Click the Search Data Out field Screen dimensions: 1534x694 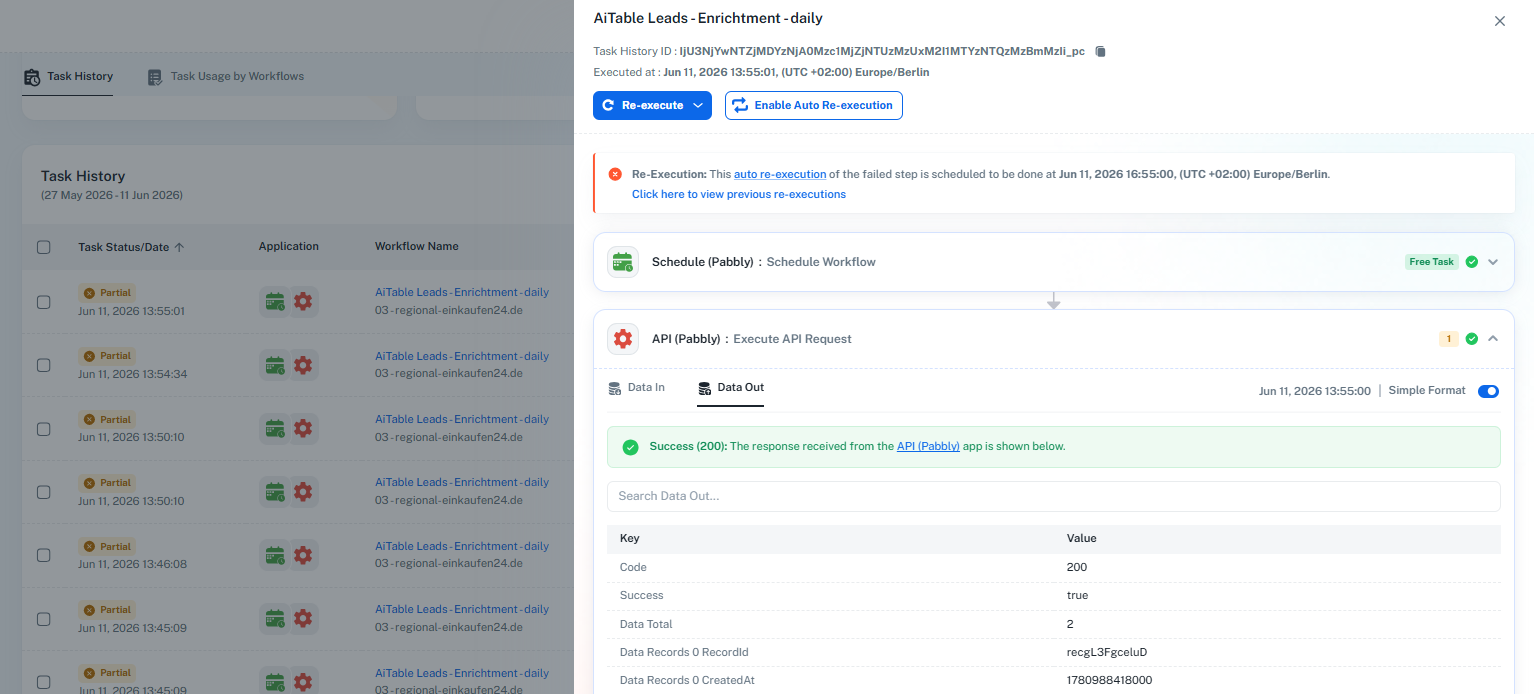pyautogui.click(x=1053, y=496)
